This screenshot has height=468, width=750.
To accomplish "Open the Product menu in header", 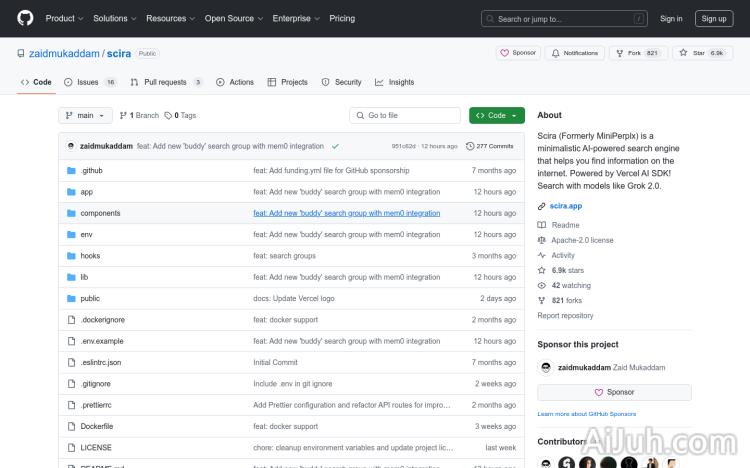I will tap(63, 18).
